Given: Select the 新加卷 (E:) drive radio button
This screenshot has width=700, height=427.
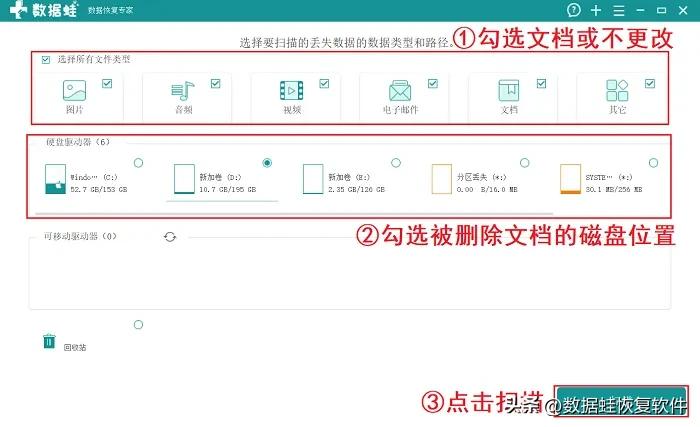Looking at the screenshot, I should click(x=396, y=163).
